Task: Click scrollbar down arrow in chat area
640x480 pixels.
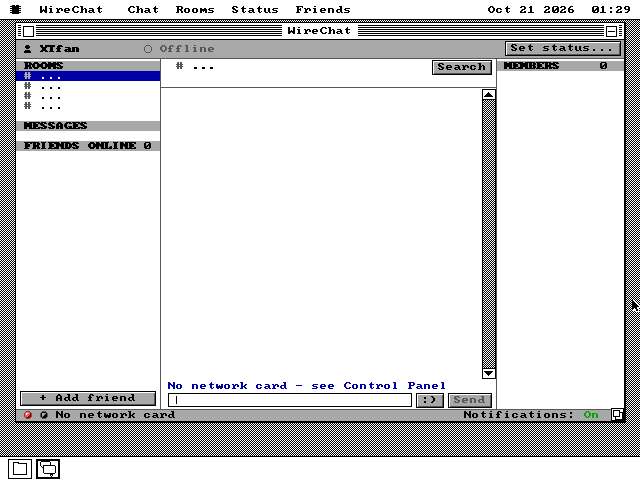Action: [489, 373]
